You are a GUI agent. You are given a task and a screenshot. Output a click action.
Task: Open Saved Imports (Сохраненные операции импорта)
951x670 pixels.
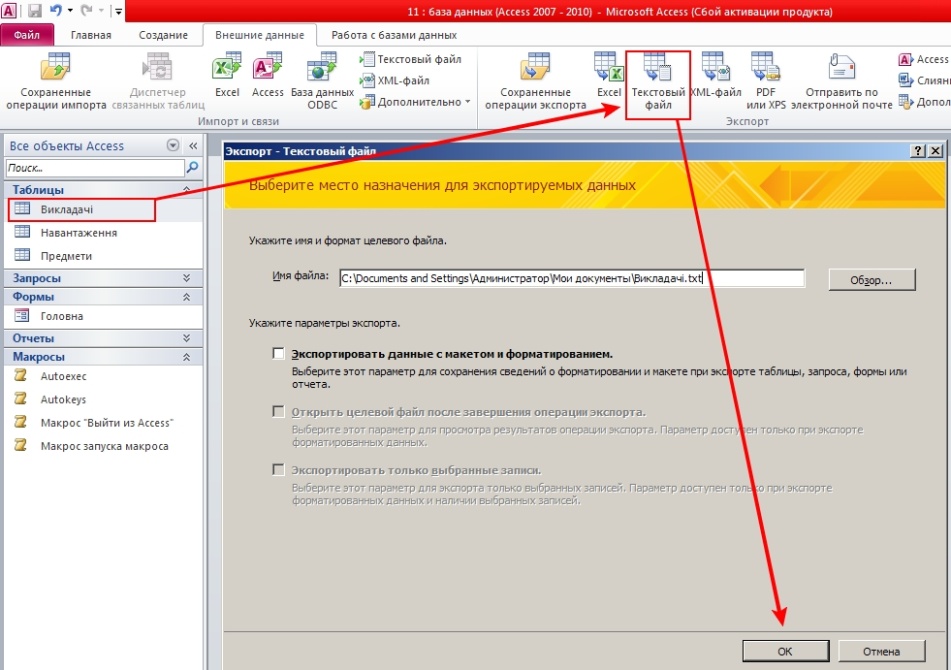pos(56,81)
